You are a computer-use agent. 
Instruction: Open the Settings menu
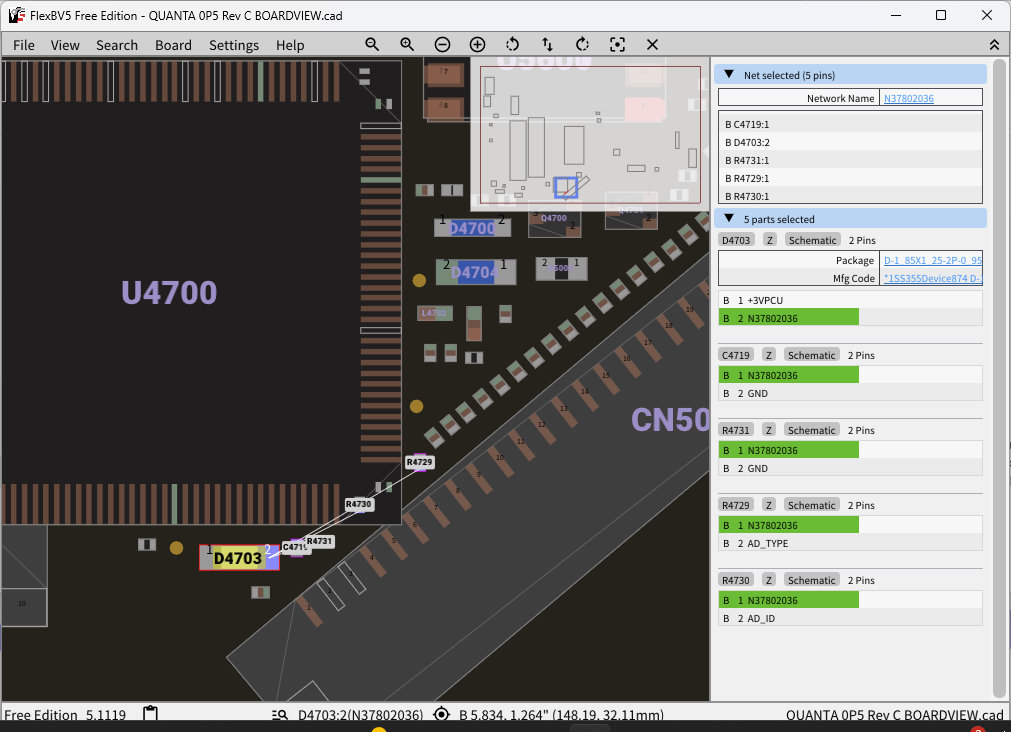(234, 45)
